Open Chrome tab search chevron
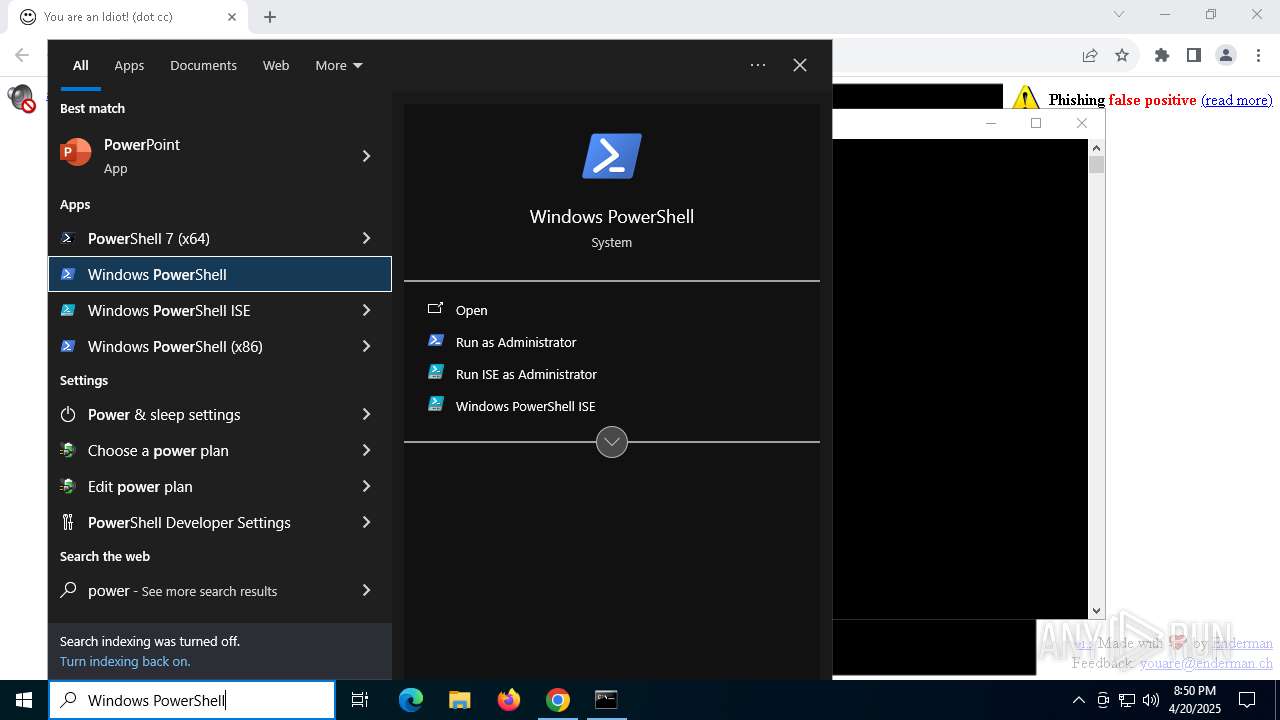 click(1119, 14)
